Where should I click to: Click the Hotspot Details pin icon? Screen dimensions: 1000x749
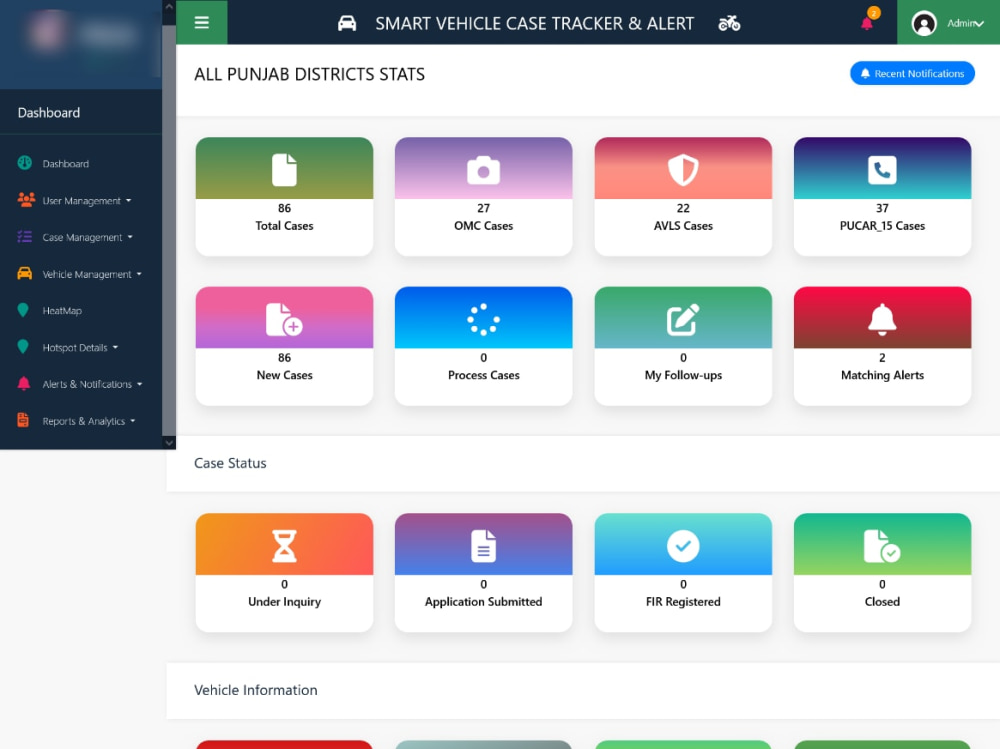pyautogui.click(x=23, y=347)
